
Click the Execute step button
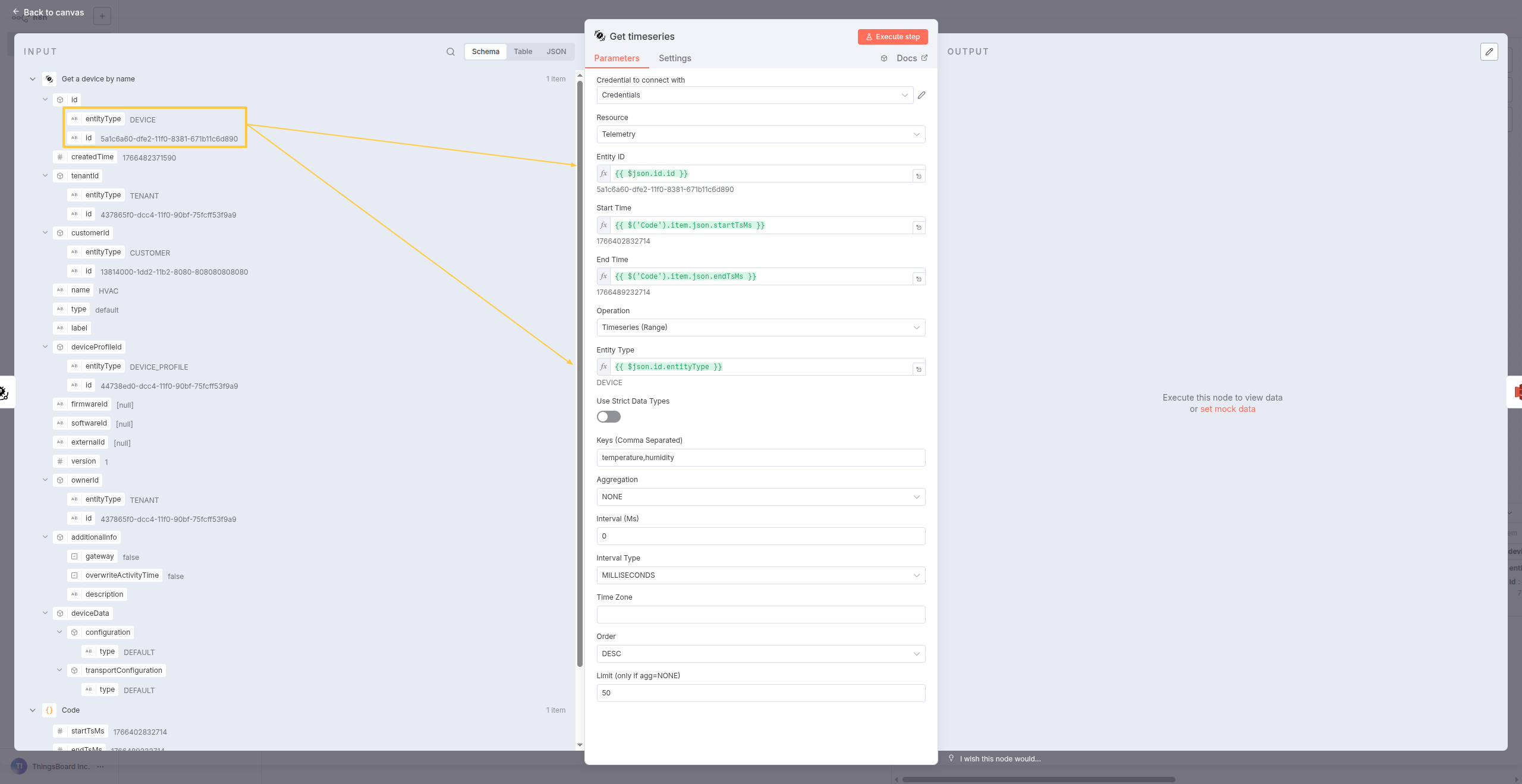coord(892,37)
